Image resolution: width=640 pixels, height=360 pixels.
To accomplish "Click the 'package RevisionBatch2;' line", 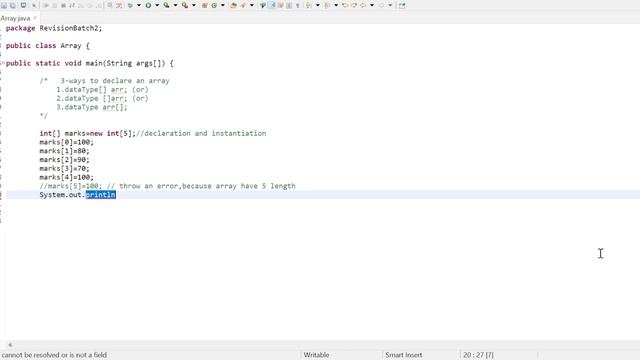I will coord(54,28).
